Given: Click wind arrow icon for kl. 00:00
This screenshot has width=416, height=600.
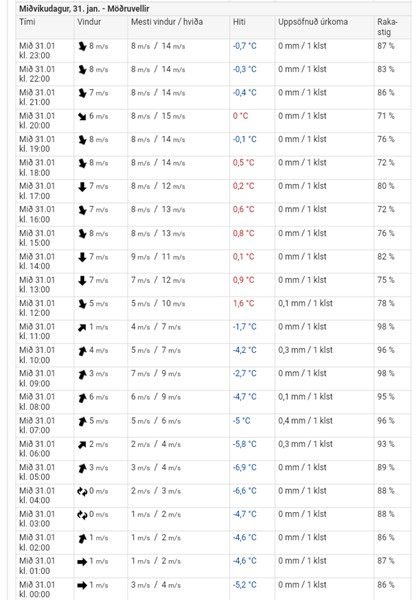Looking at the screenshot, I should coord(82,585).
